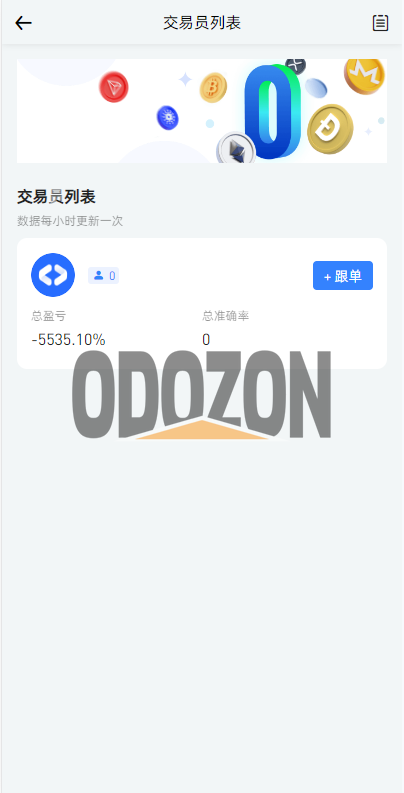Click the Bitcoin coin in the banner
This screenshot has width=404, height=793.
click(213, 87)
